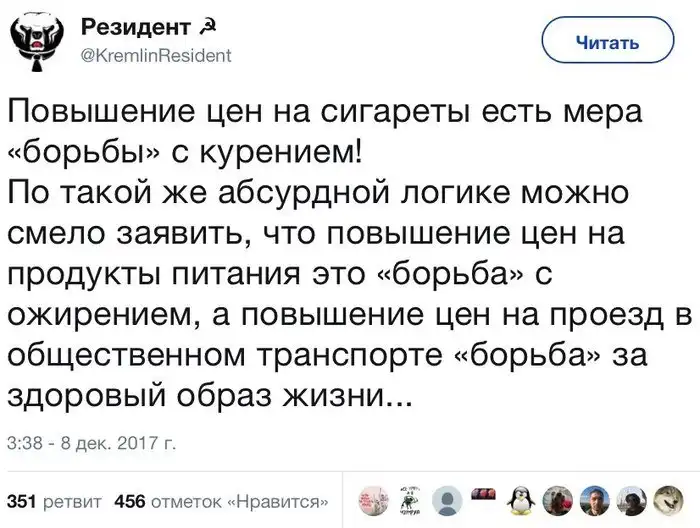The height and width of the screenshot is (528, 700).
Task: Open the default gray silhouette avatar
Action: click(449, 499)
